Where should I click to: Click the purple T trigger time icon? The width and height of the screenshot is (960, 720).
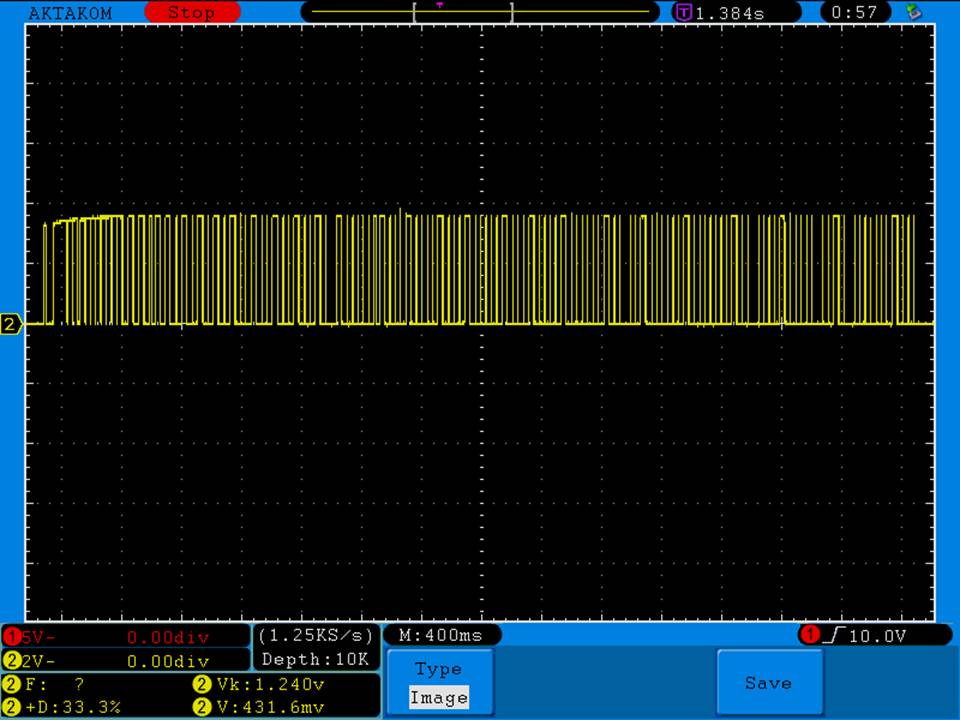[x=684, y=13]
